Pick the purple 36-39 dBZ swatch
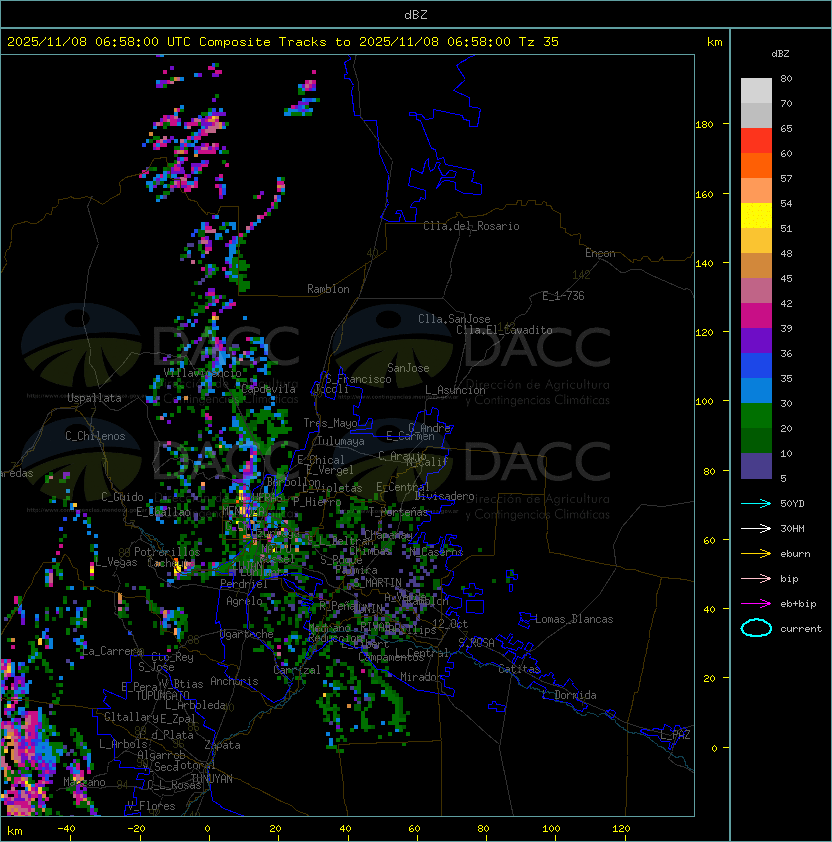The image size is (832, 842). point(756,340)
